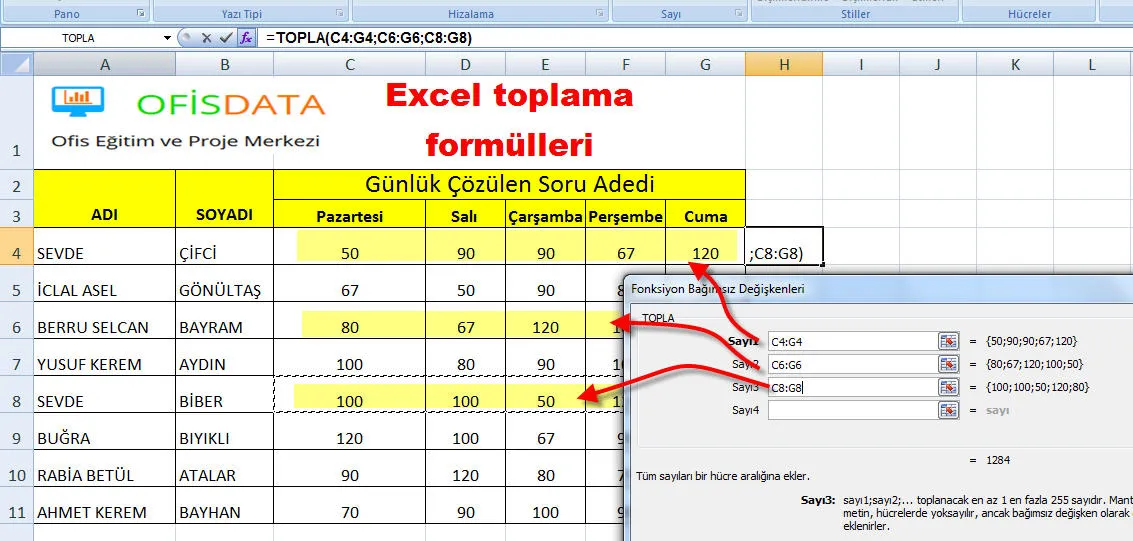Image resolution: width=1133 pixels, height=541 pixels.
Task: Open the Name Box dropdown showing TOPLA
Action: [167, 38]
